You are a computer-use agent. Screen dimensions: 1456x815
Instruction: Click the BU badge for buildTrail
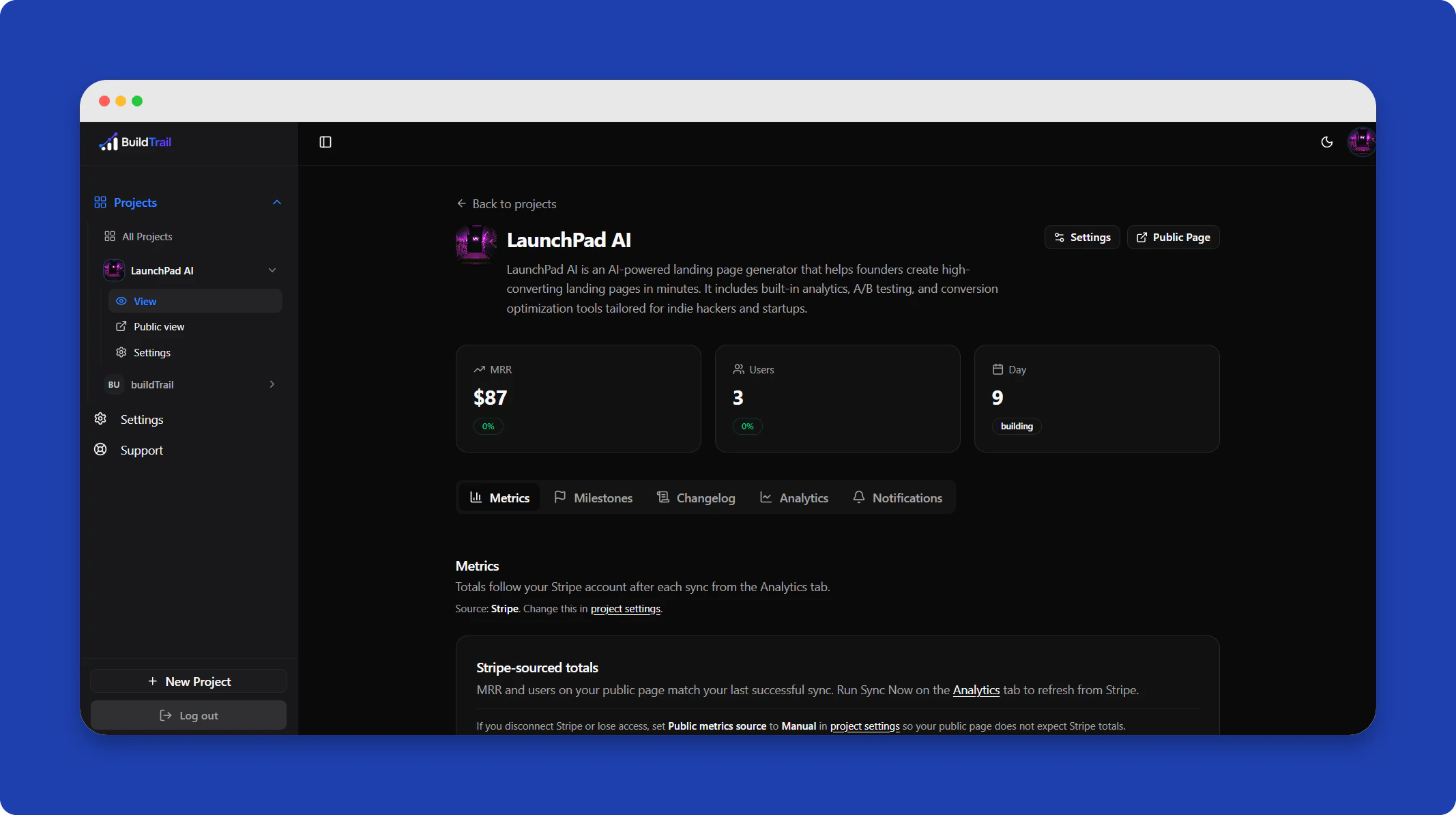[114, 384]
